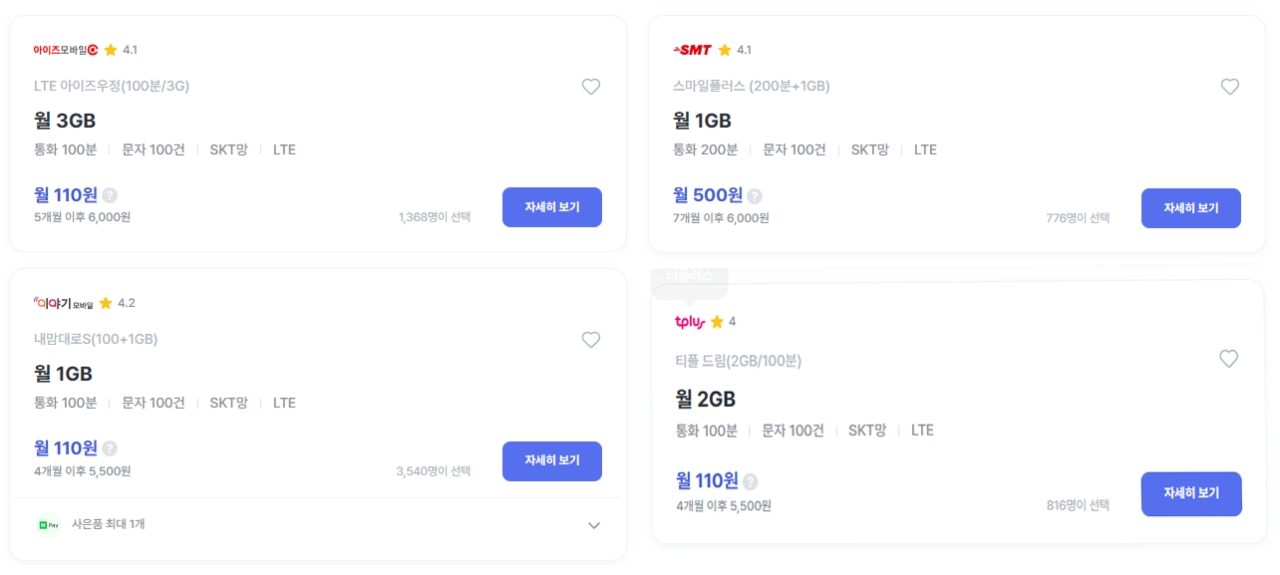Show price info for 아이즈모바일 월 110원
The height and width of the screenshot is (575, 1280).
[x=110, y=195]
